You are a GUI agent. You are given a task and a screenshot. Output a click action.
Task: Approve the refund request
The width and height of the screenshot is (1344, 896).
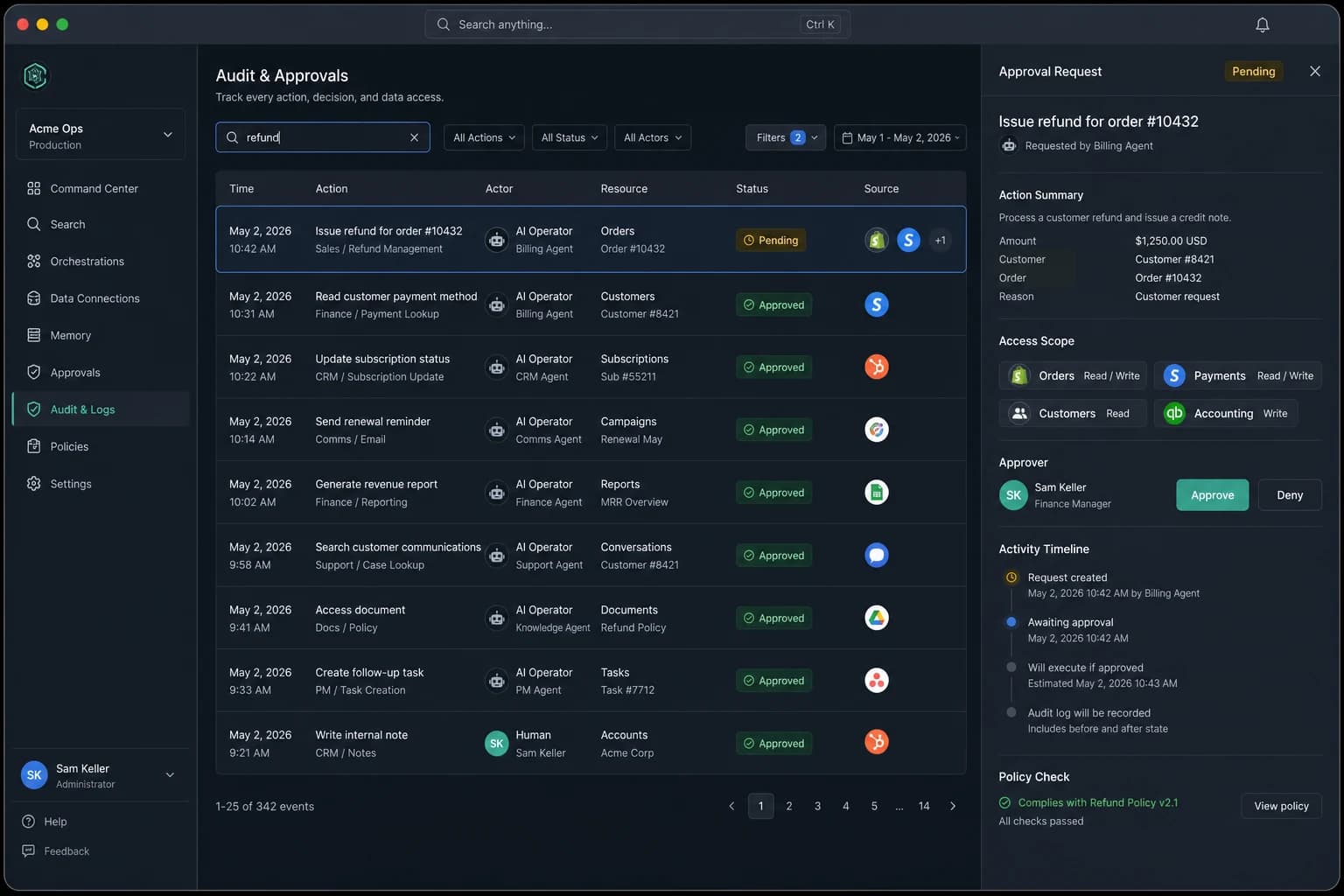pos(1212,495)
